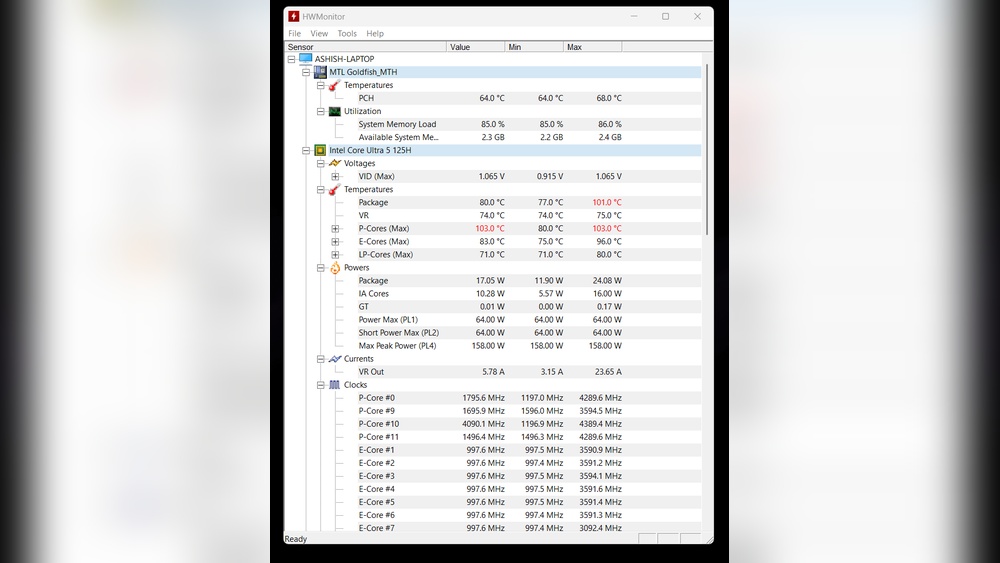Collapse motherboard Temperatures group above PCH
The image size is (1000, 563).
[x=321, y=85]
